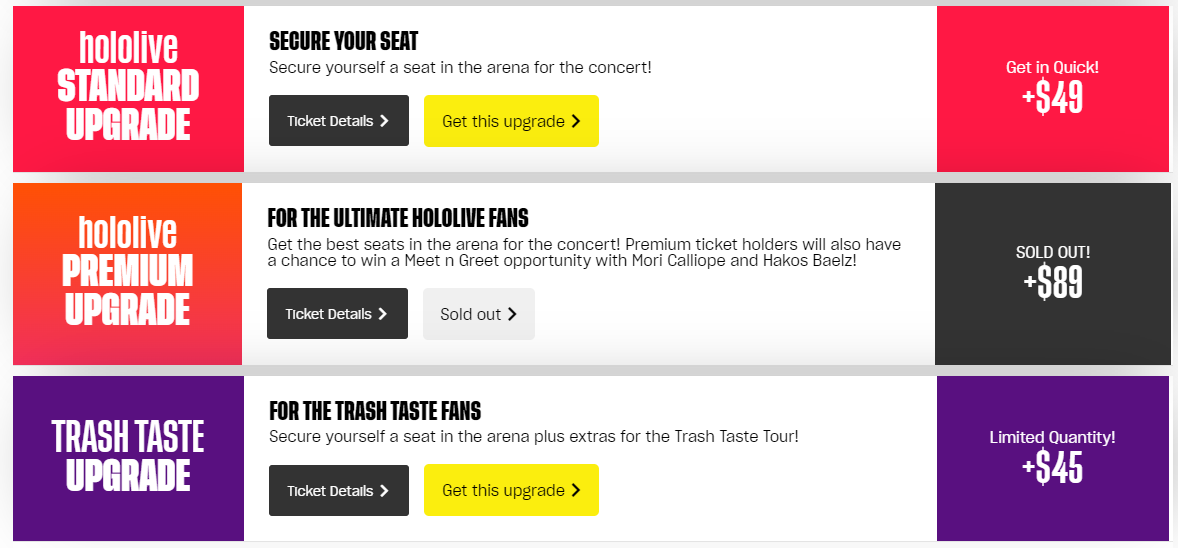Click the chevron on the Standard upgrade's Ticket Details
The width and height of the screenshot is (1178, 548).
(x=384, y=121)
